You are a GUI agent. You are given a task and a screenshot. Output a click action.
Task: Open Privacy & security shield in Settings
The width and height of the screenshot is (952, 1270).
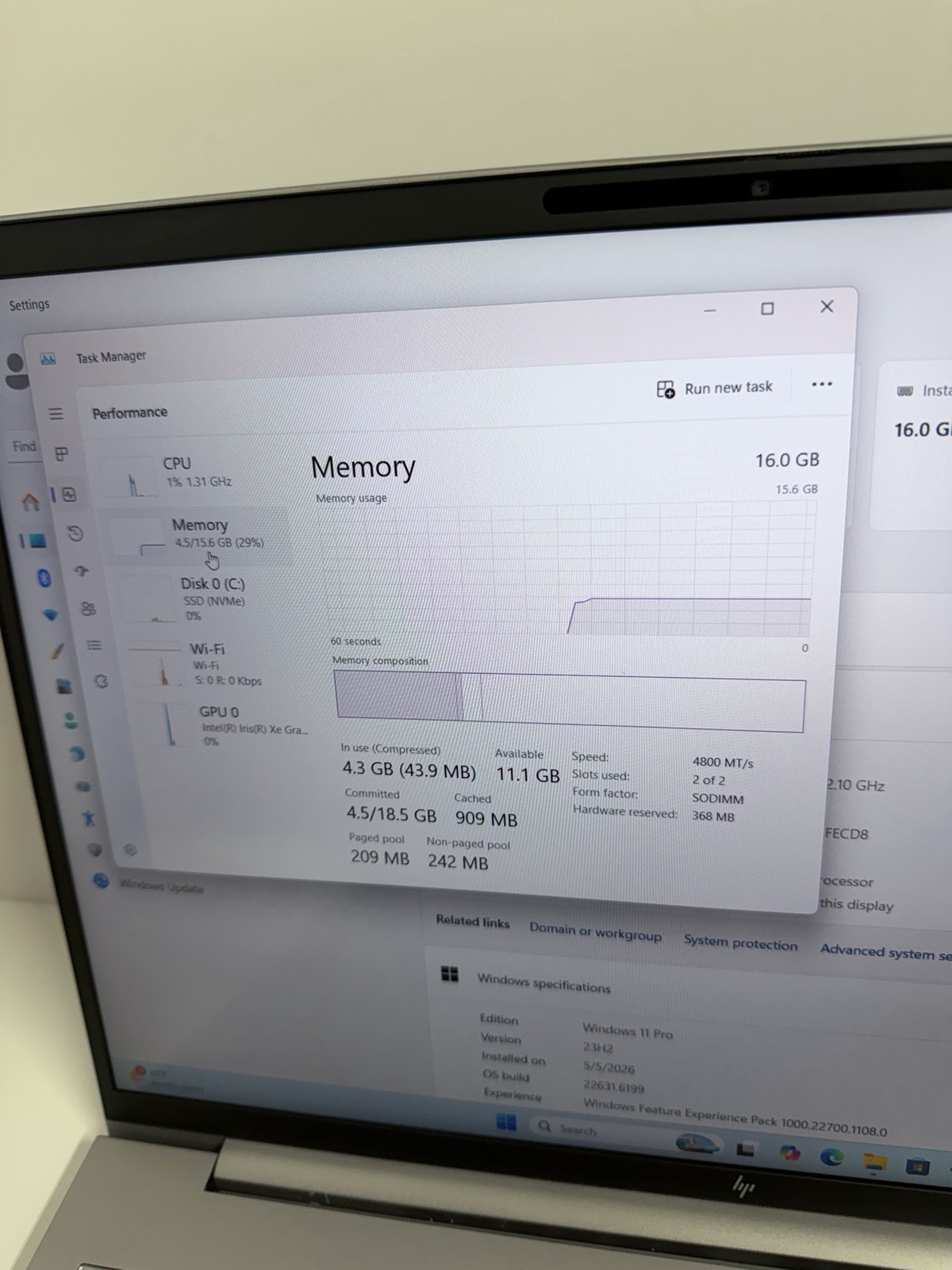(94, 849)
